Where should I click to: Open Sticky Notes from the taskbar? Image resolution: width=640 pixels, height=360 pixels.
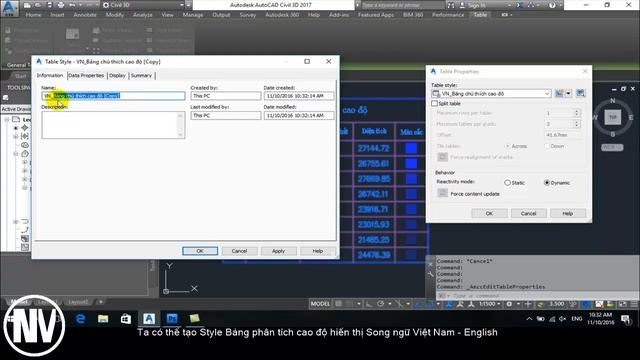point(194,319)
